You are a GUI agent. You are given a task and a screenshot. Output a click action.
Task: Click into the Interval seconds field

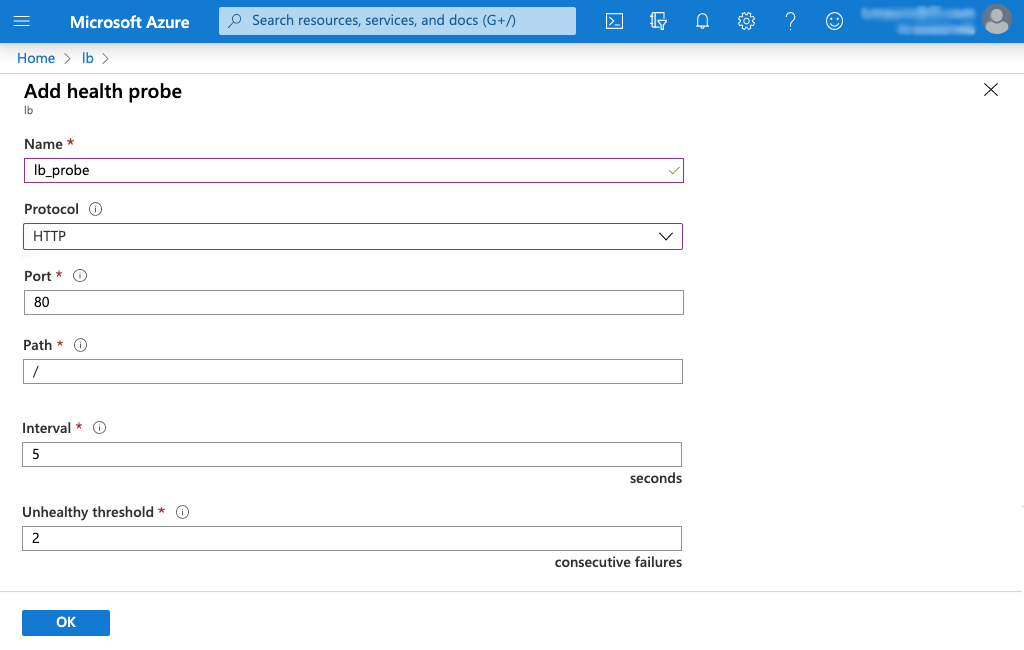click(x=352, y=454)
